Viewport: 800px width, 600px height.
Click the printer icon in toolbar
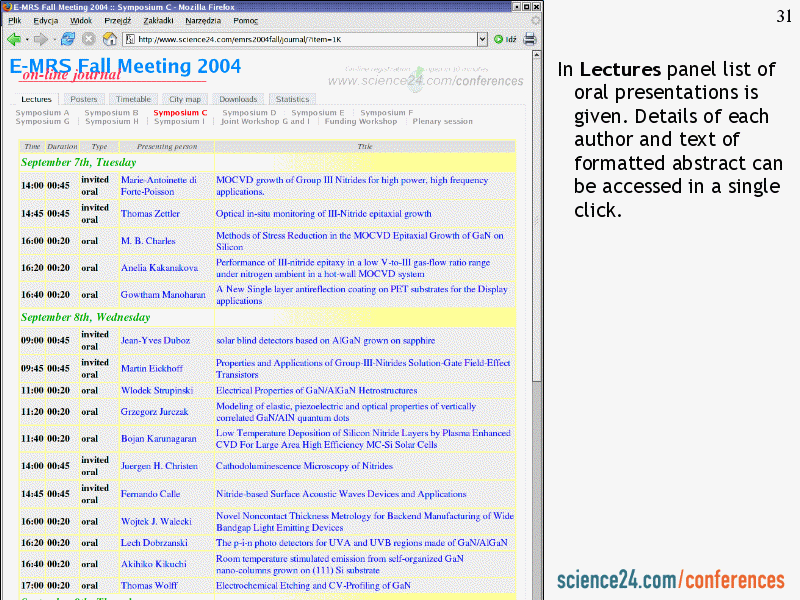pyautogui.click(x=530, y=39)
